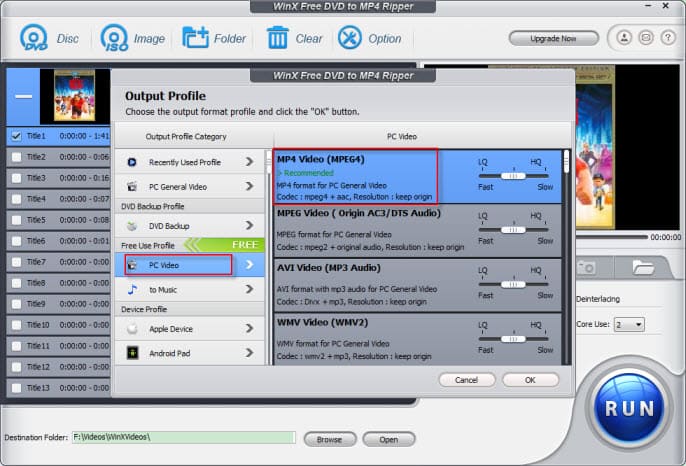
Task: Click the Apple Device icon
Action: 132,329
